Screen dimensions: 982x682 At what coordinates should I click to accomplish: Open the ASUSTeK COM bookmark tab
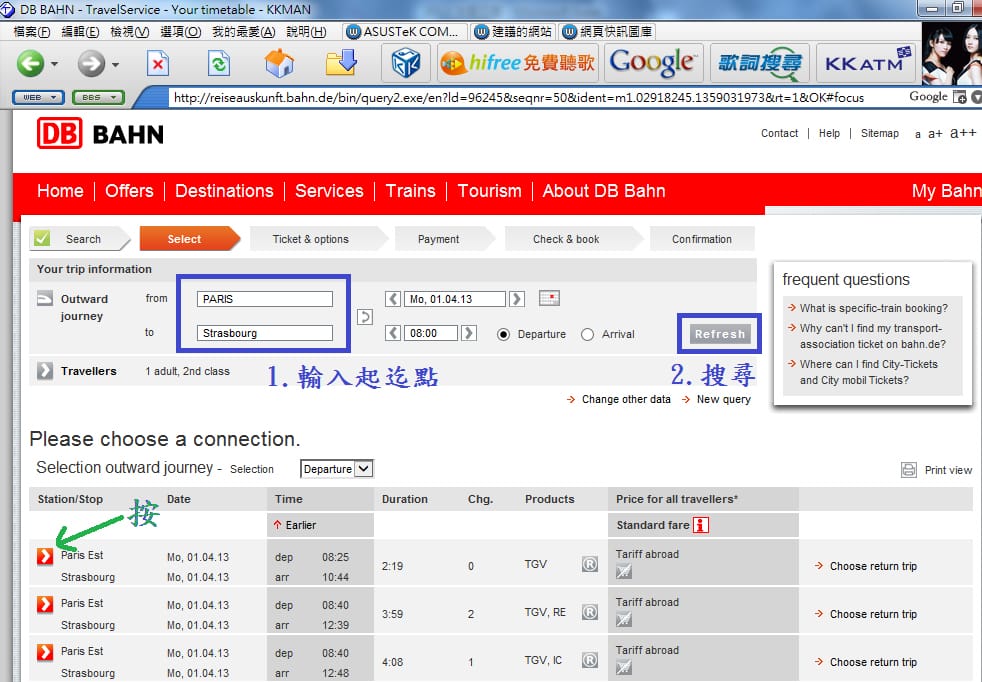[x=405, y=31]
